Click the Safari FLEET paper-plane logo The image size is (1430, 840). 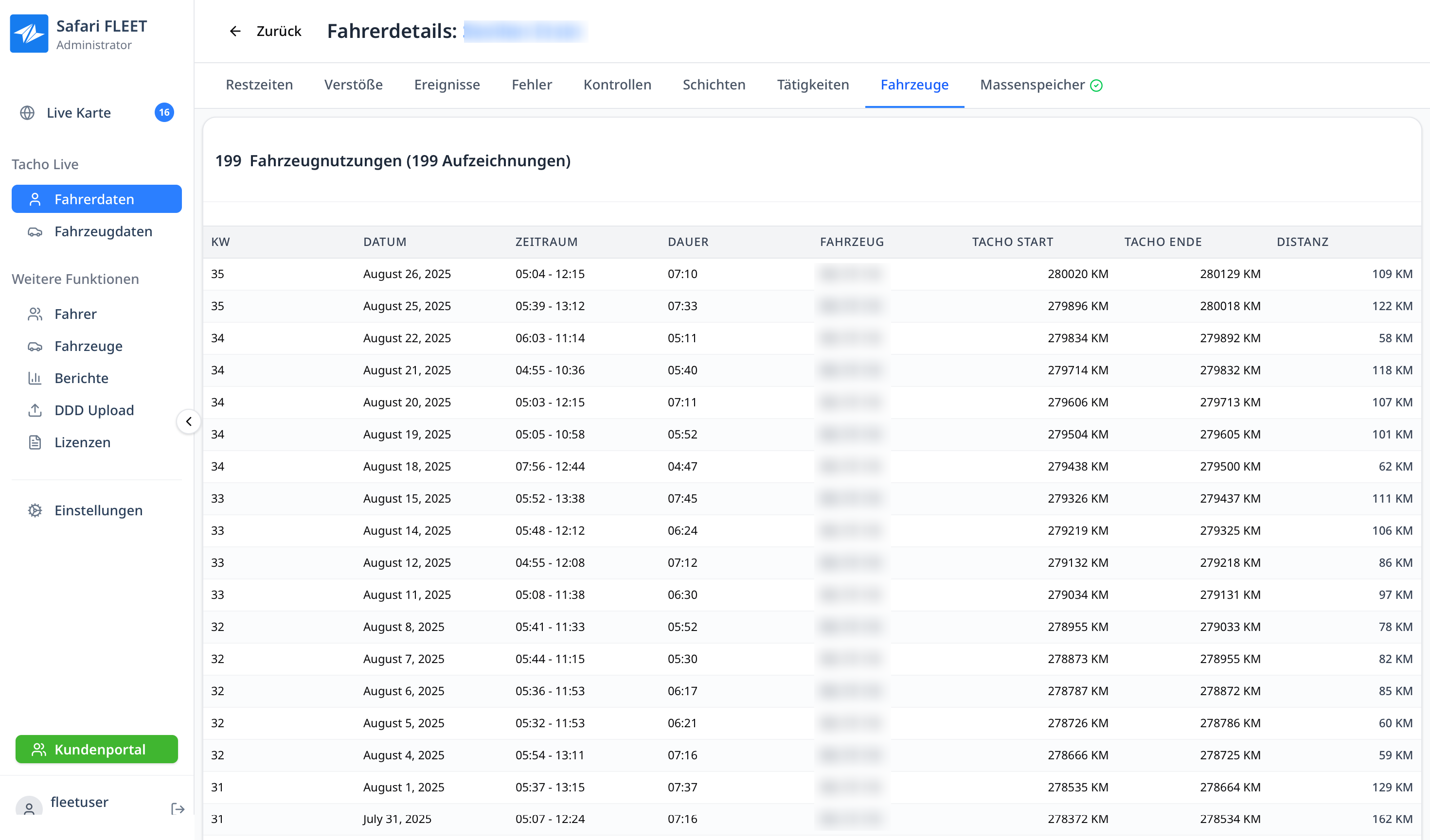point(29,33)
